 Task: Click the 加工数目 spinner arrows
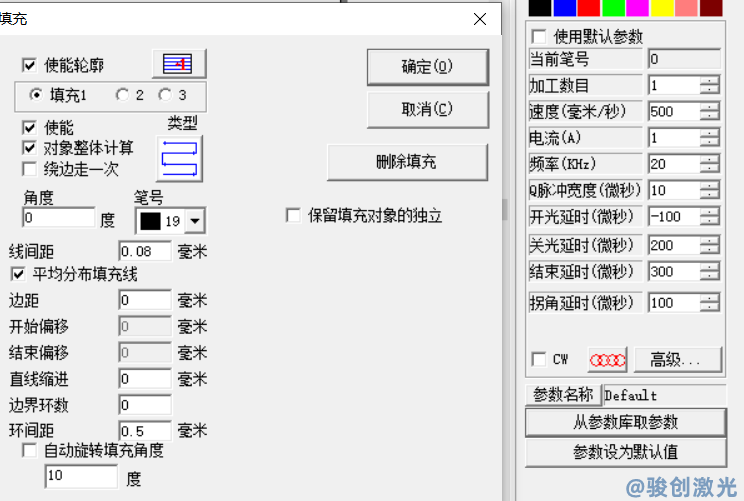tap(710, 85)
